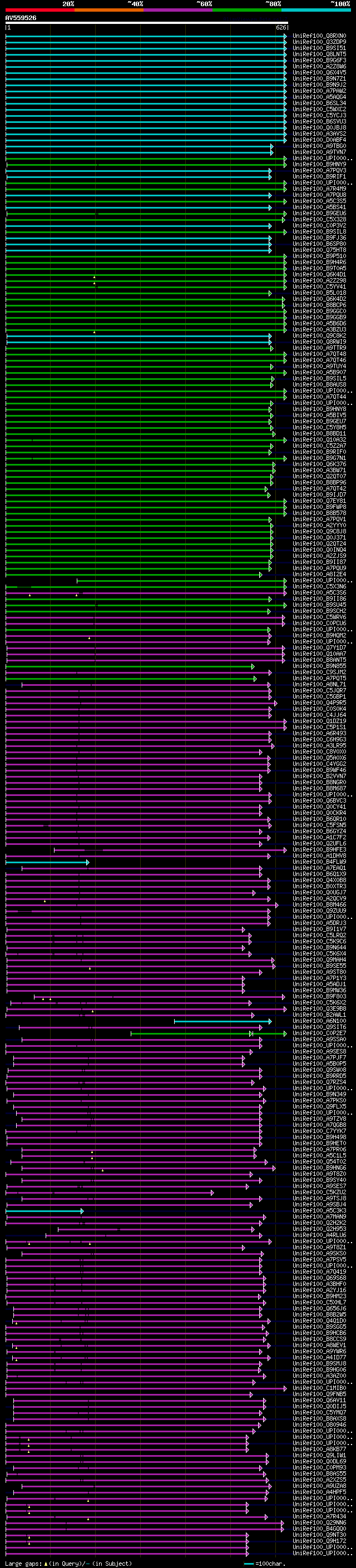Image resolution: width=356 pixels, height=1568 pixels.
Task: Click hit label UniRef100_A7PQT5
Action: [x=319, y=678]
